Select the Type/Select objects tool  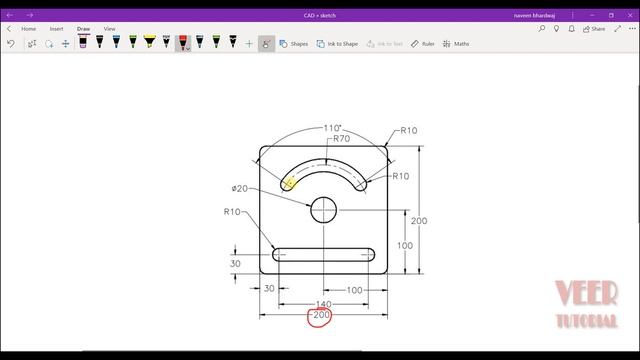tap(32, 43)
